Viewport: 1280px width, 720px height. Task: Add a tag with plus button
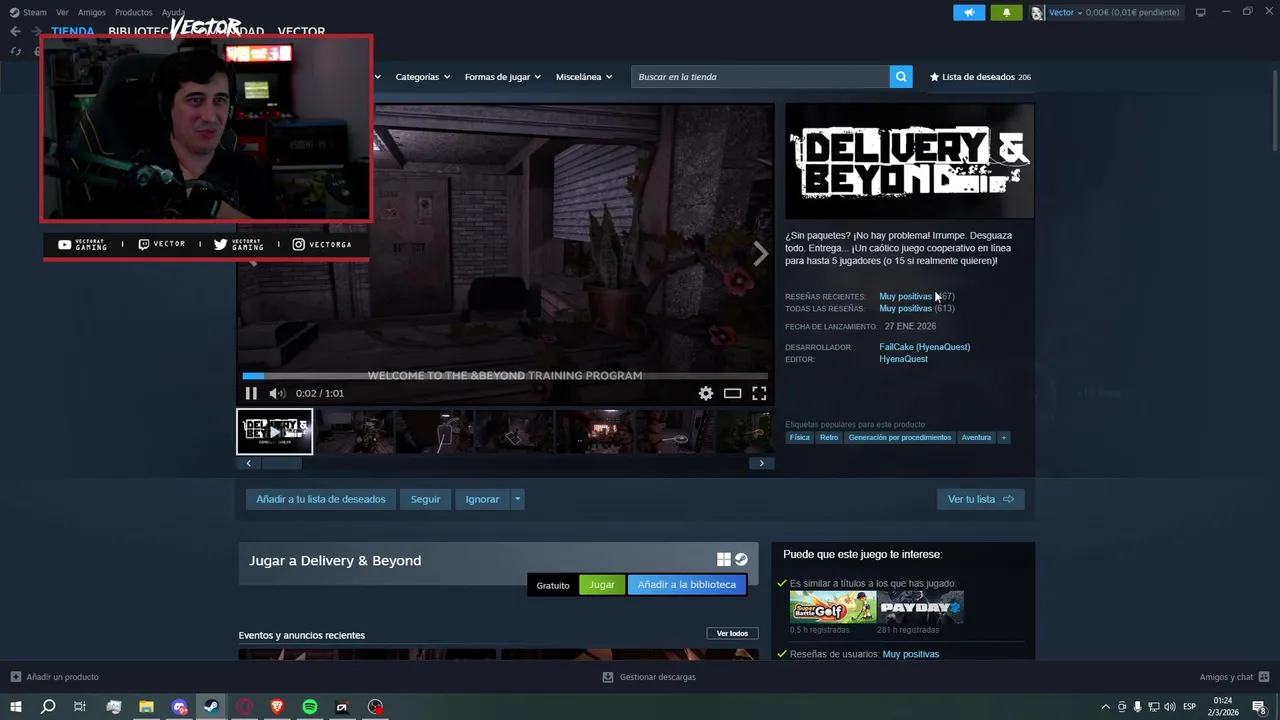1004,438
